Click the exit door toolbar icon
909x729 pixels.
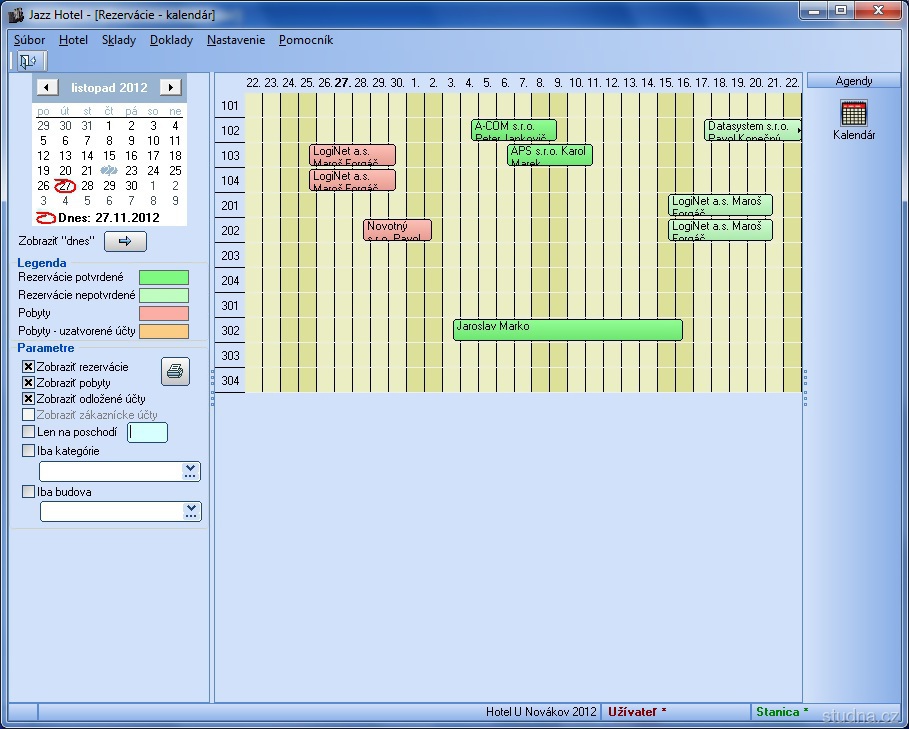[x=26, y=61]
